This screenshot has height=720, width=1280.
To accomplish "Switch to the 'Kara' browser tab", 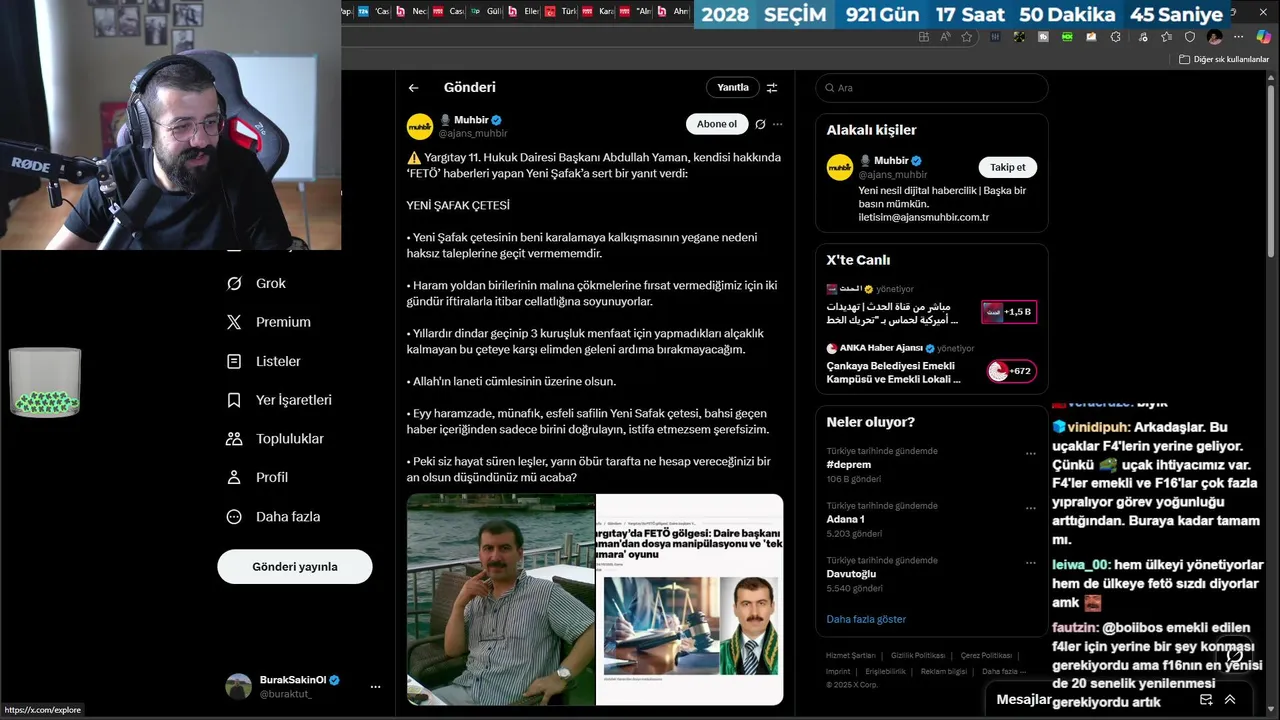I will point(599,12).
